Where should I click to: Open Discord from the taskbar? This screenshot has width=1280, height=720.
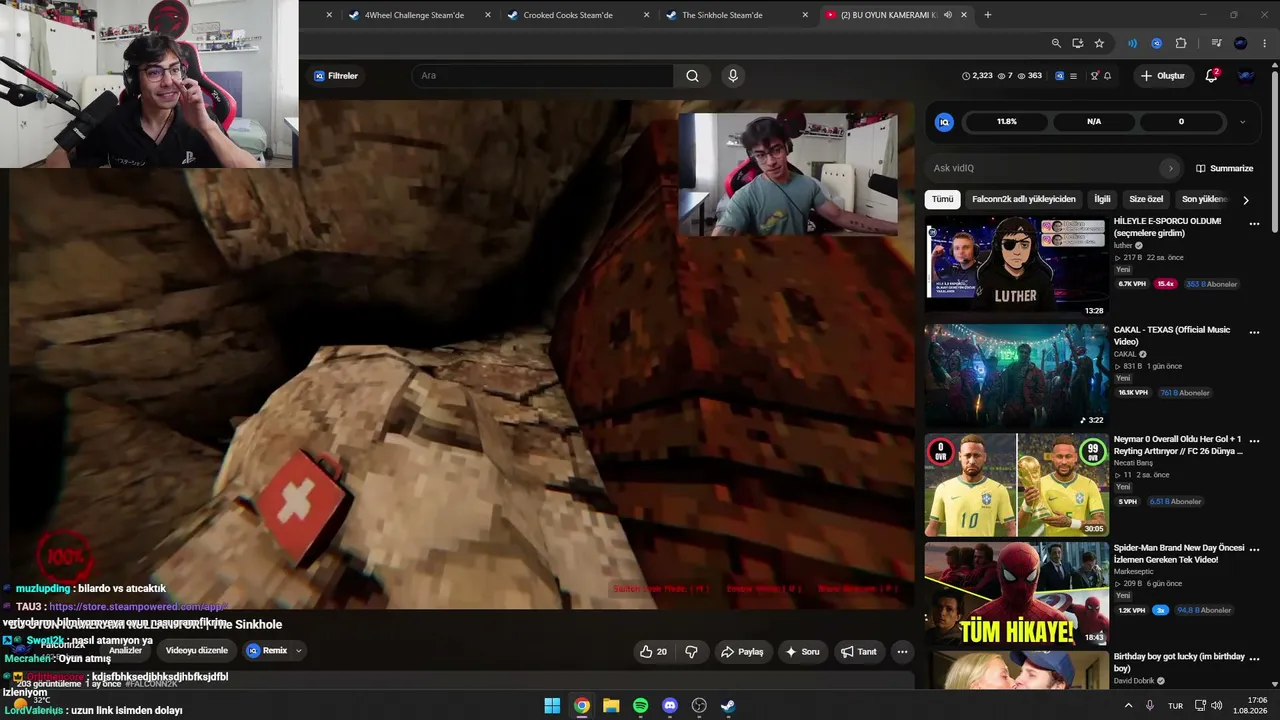point(670,705)
